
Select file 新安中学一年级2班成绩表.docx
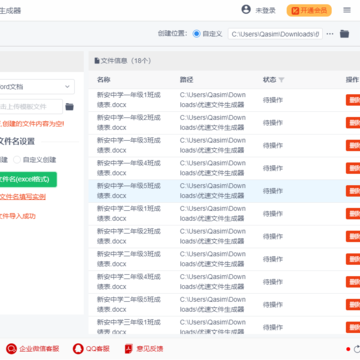coord(129,123)
